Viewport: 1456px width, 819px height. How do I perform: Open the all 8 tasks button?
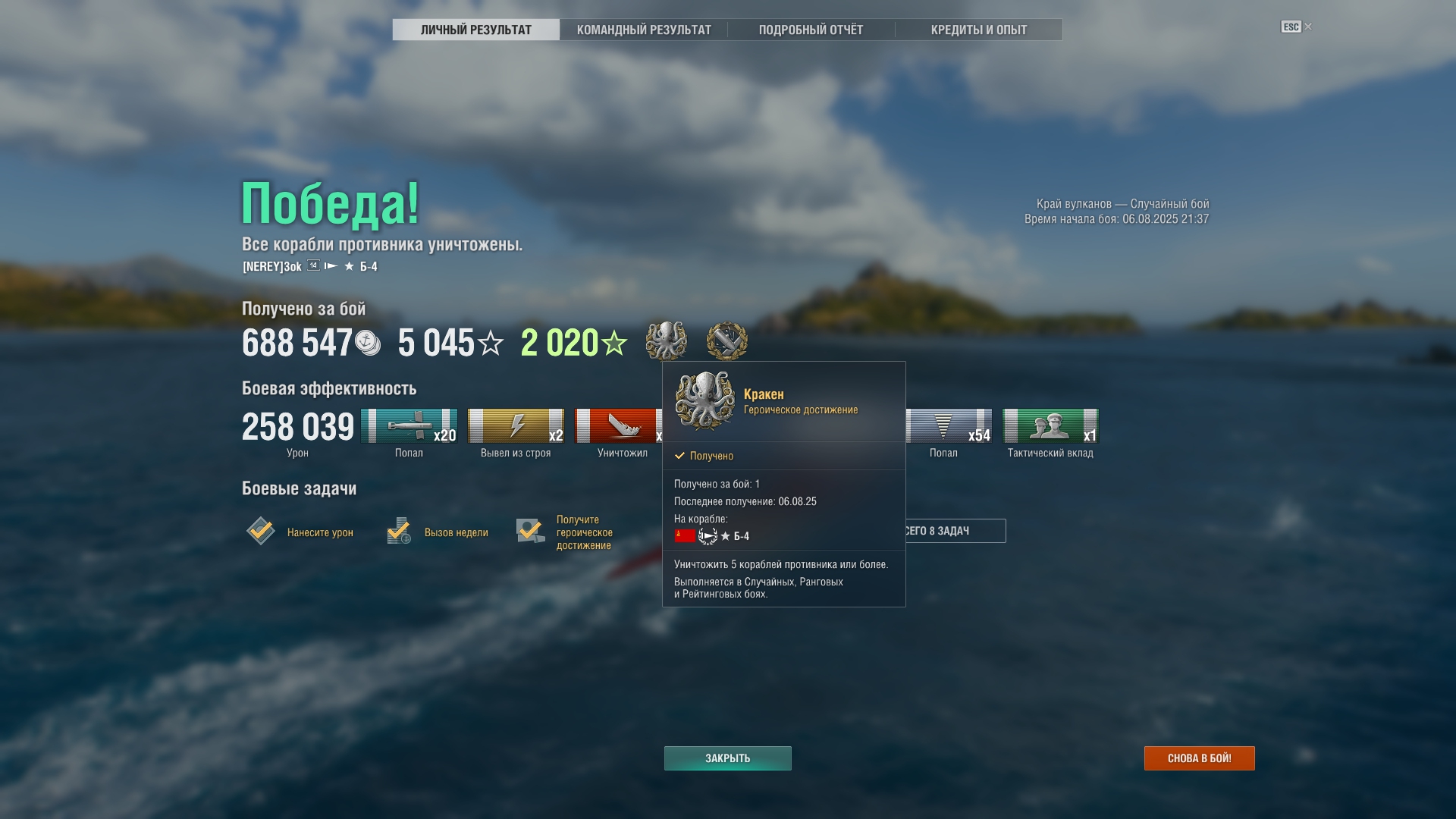(955, 531)
